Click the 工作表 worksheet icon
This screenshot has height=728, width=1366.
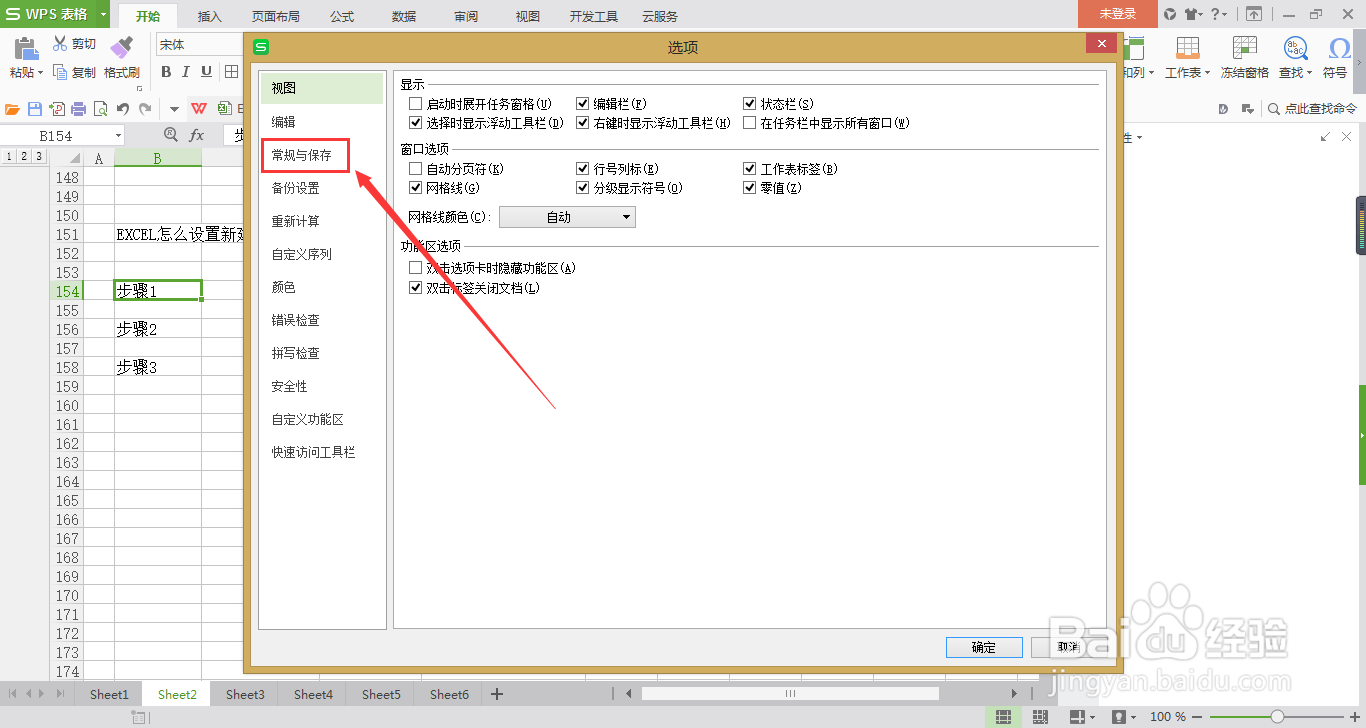1186,47
